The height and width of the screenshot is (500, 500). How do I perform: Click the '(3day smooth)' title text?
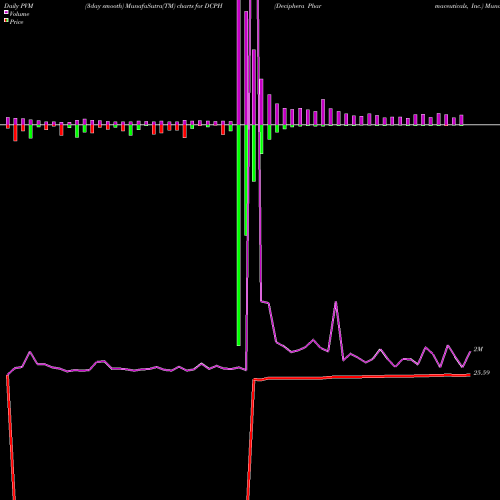tap(104, 6)
